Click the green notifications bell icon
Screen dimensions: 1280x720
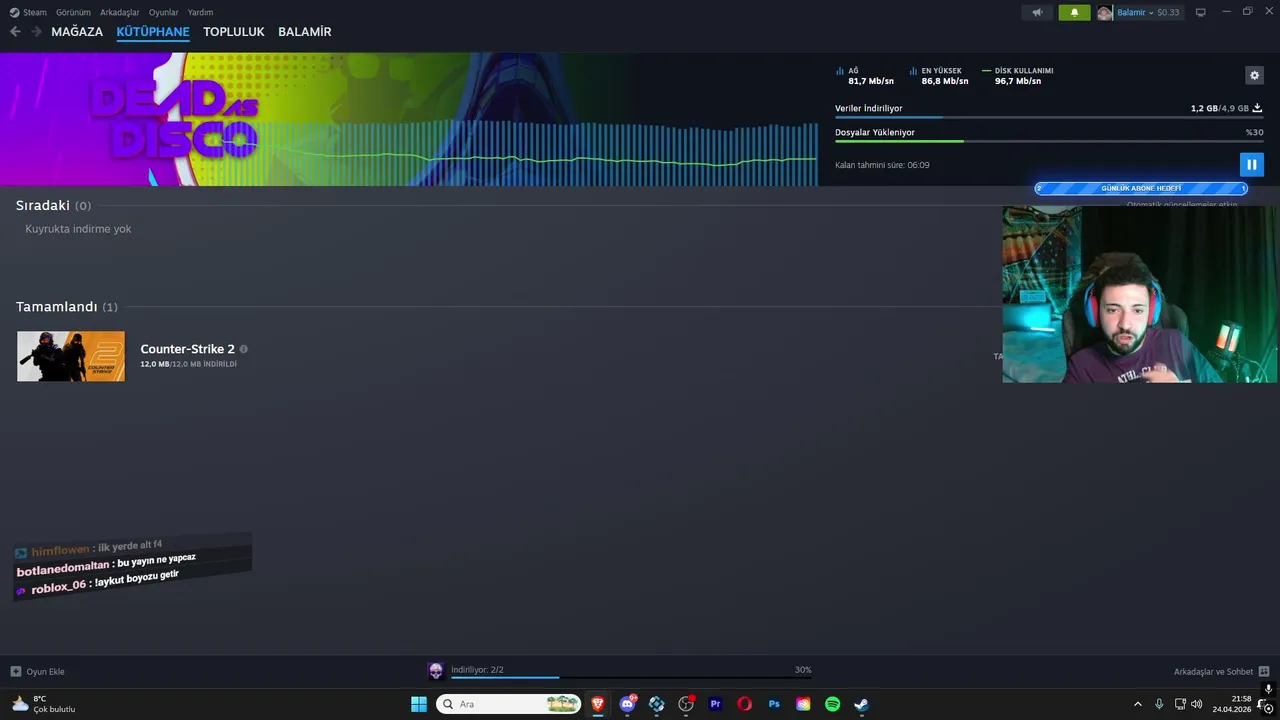click(1074, 12)
